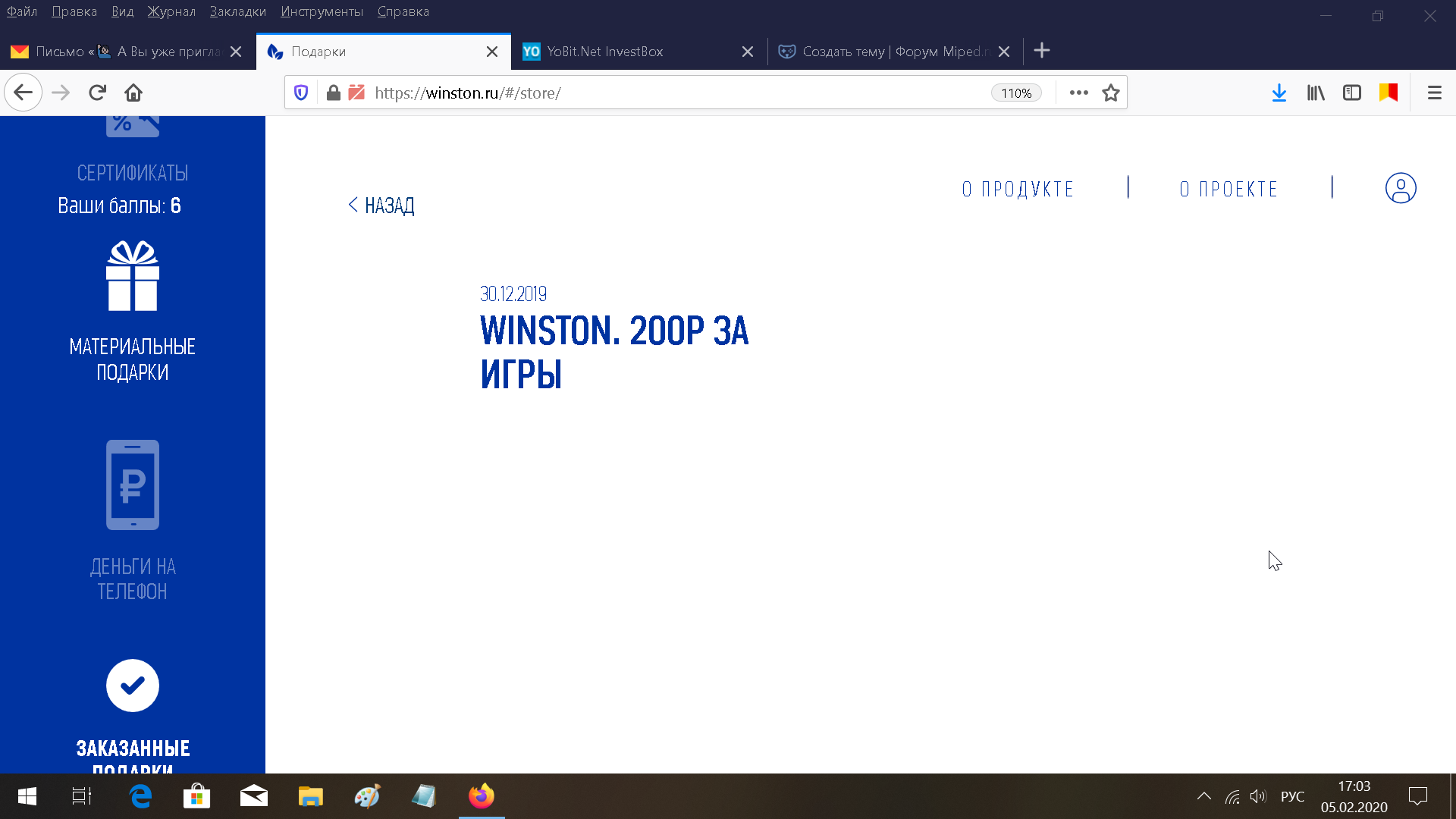This screenshot has width=1456, height=819.
Task: Open the Файл menu
Action: 22,11
